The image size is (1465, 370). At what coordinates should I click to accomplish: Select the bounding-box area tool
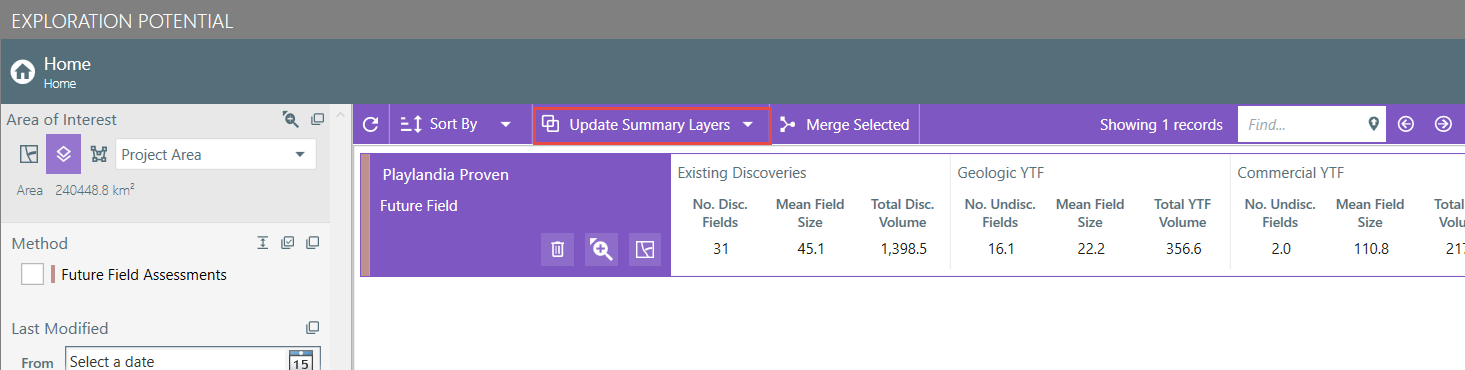(x=98, y=154)
